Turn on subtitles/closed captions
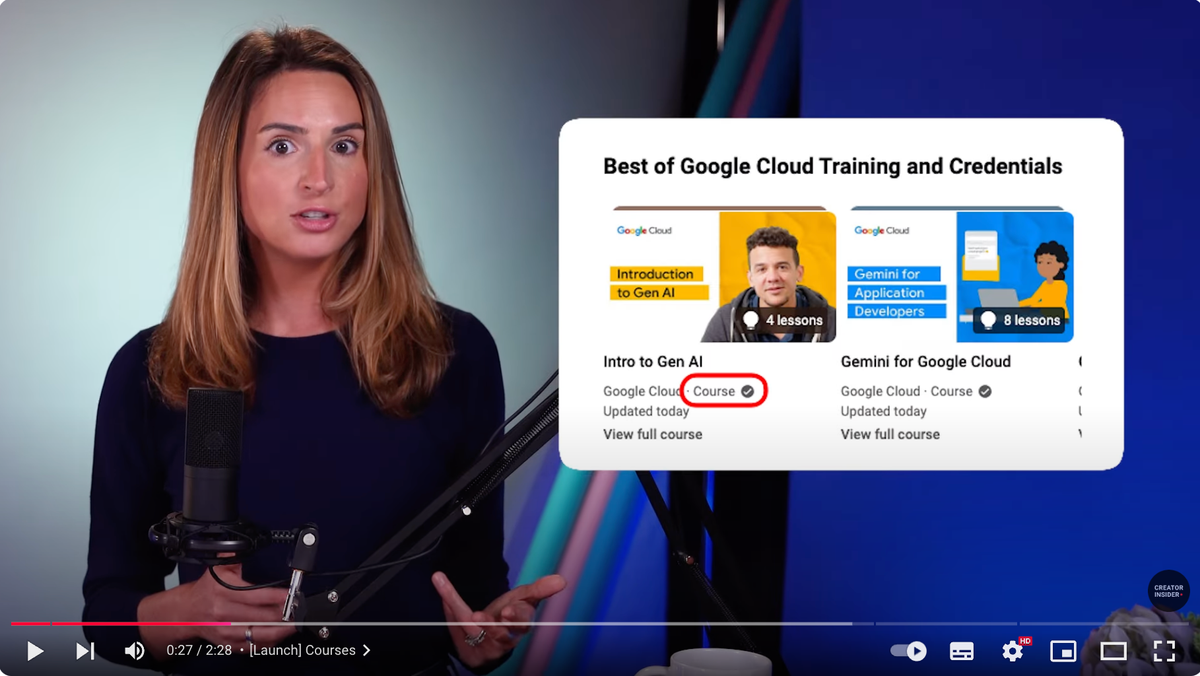The width and height of the screenshot is (1200, 676). point(961,651)
